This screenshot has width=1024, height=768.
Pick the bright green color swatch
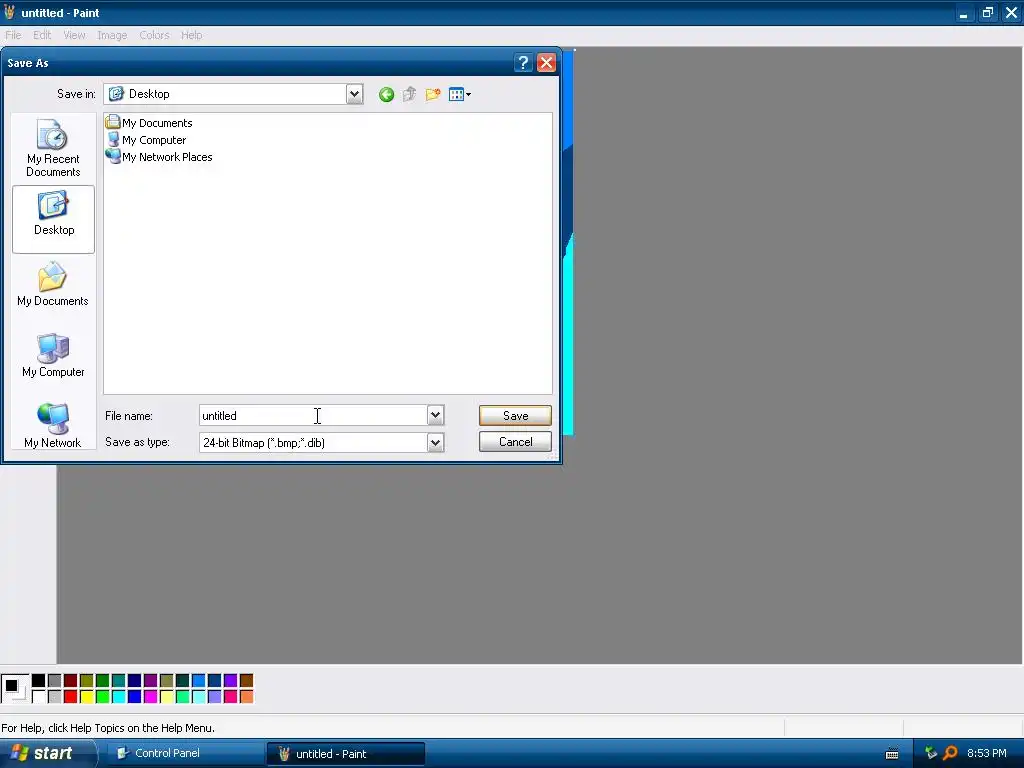(103, 697)
